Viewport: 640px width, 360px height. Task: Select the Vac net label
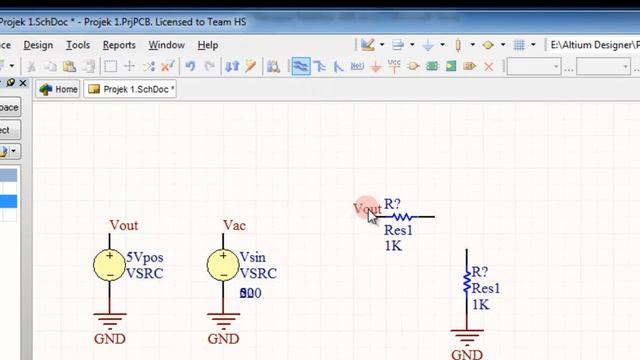click(234, 225)
